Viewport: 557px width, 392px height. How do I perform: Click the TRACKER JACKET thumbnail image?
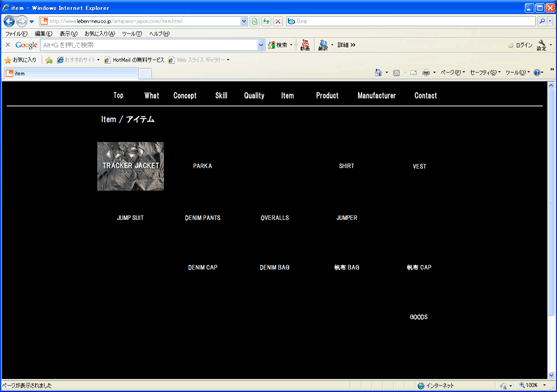[x=130, y=166]
